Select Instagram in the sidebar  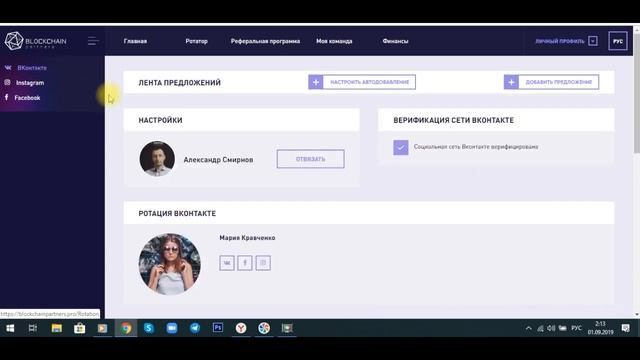point(30,83)
